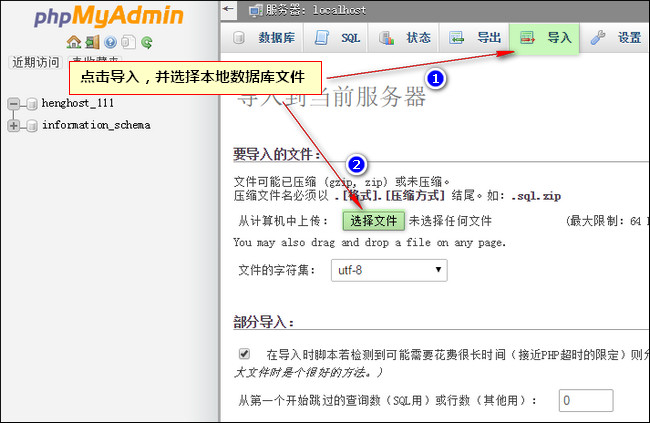The height and width of the screenshot is (423, 650).
Task: Click the collapse panel arrow at top
Action: tap(228, 9)
